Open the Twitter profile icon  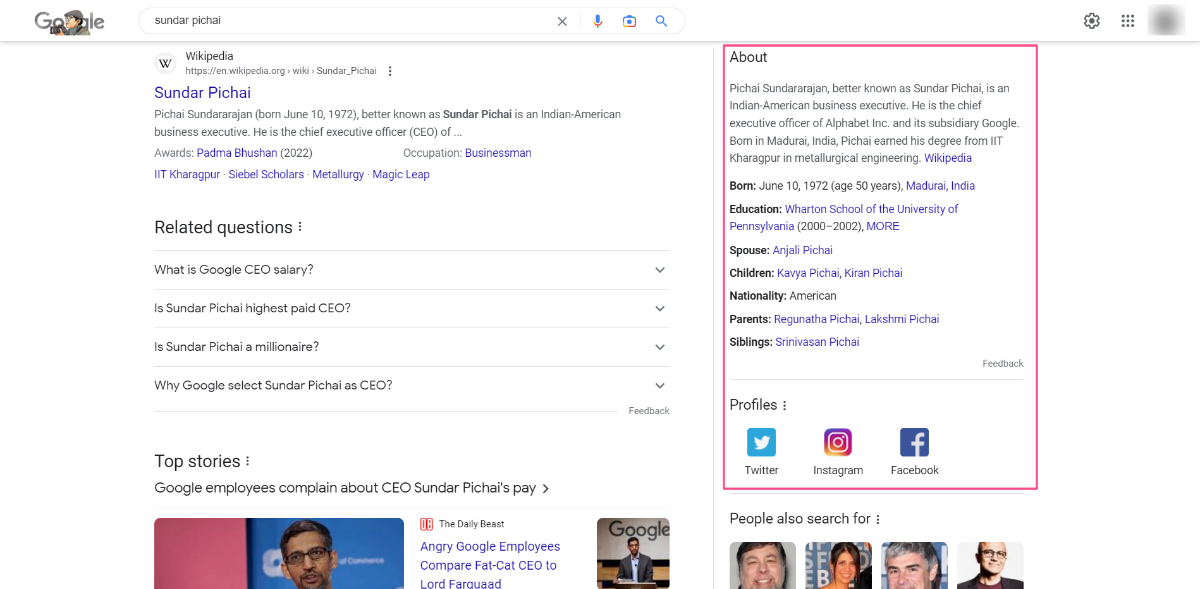coord(762,442)
